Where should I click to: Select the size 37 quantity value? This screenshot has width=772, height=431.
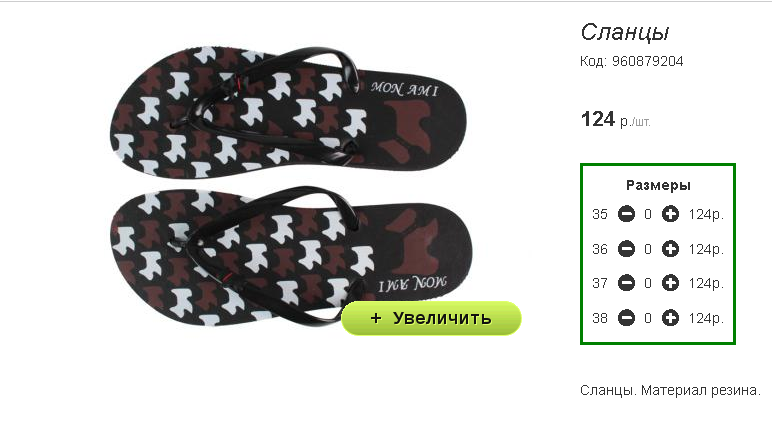[x=648, y=283]
